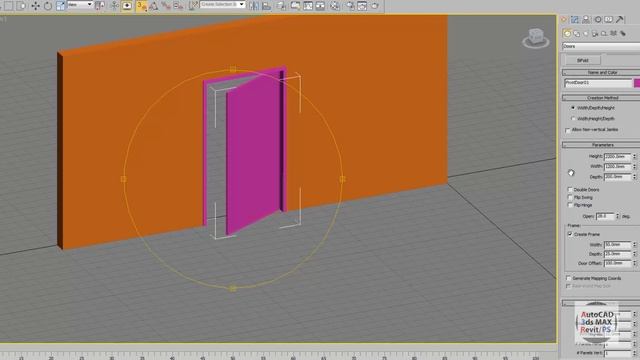
Task: Click the Open degrees value field
Action: [605, 216]
